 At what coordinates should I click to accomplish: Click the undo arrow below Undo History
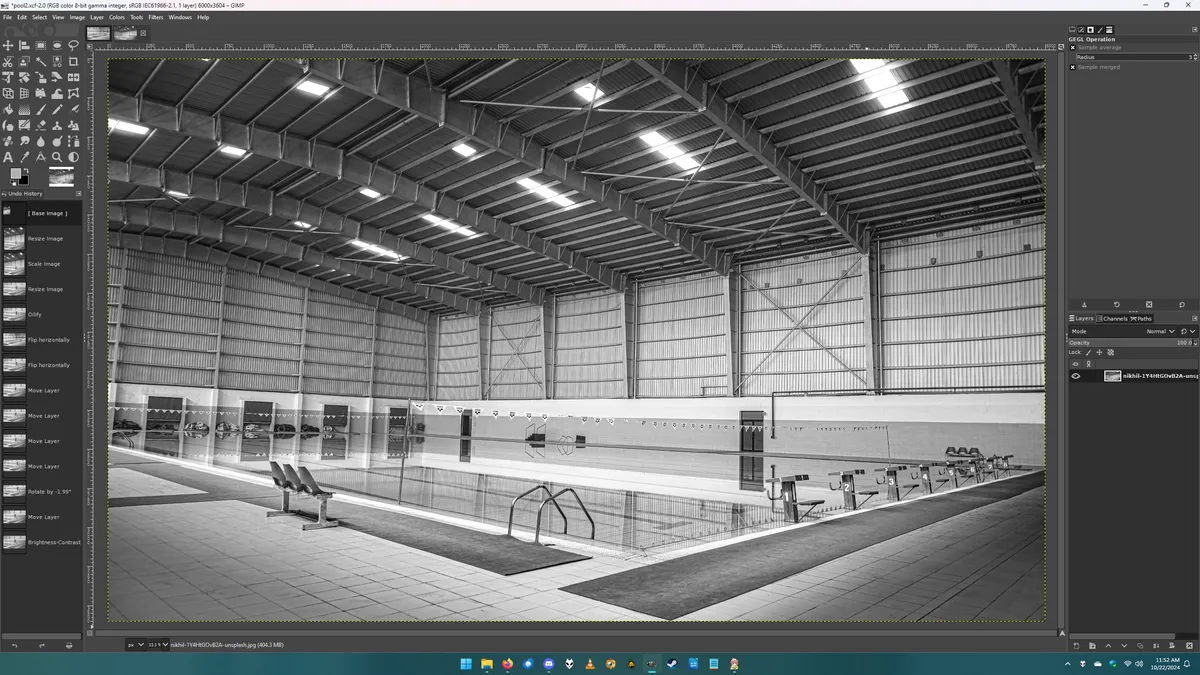[x=14, y=645]
